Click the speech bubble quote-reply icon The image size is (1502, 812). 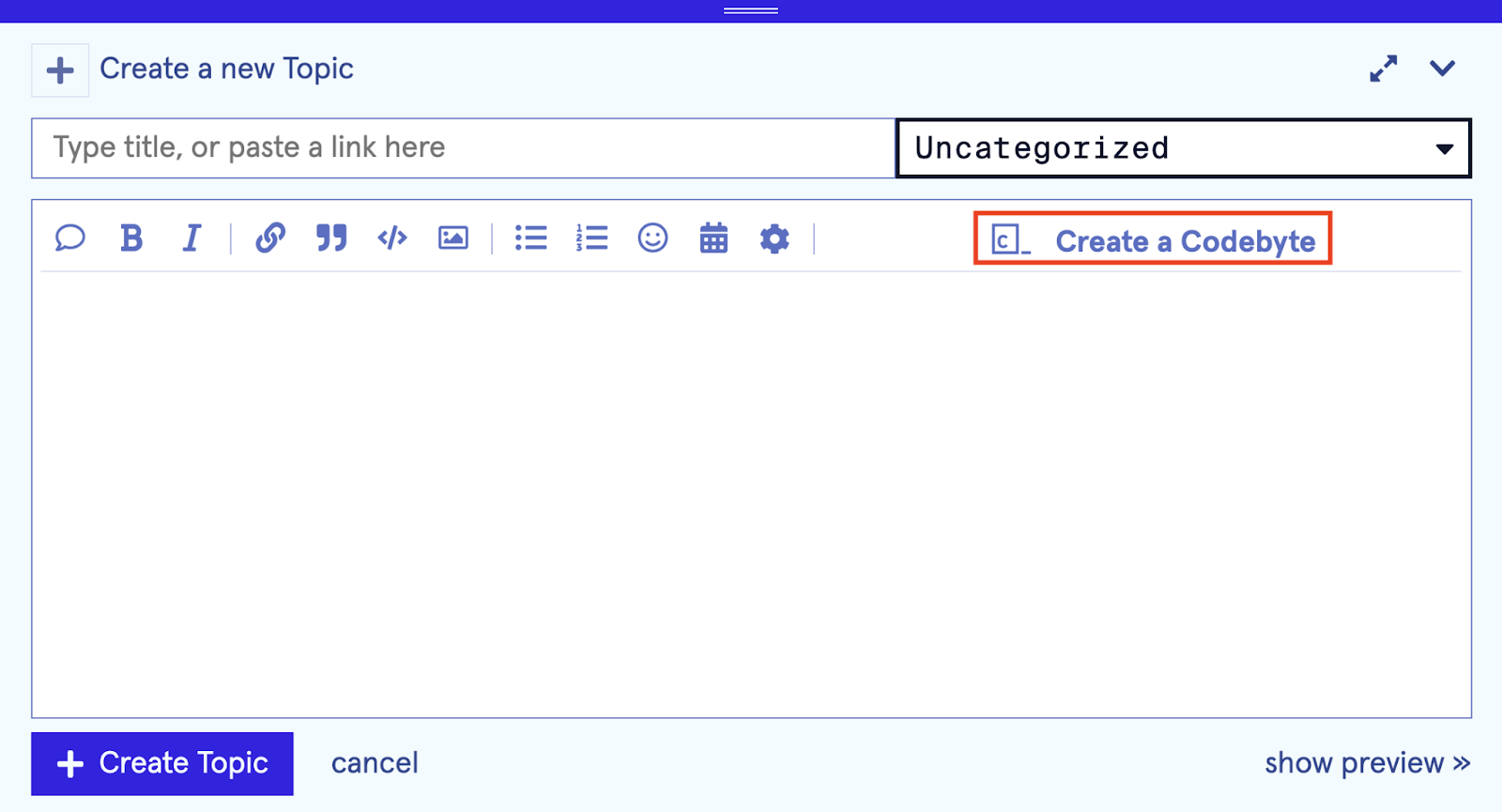(70, 238)
